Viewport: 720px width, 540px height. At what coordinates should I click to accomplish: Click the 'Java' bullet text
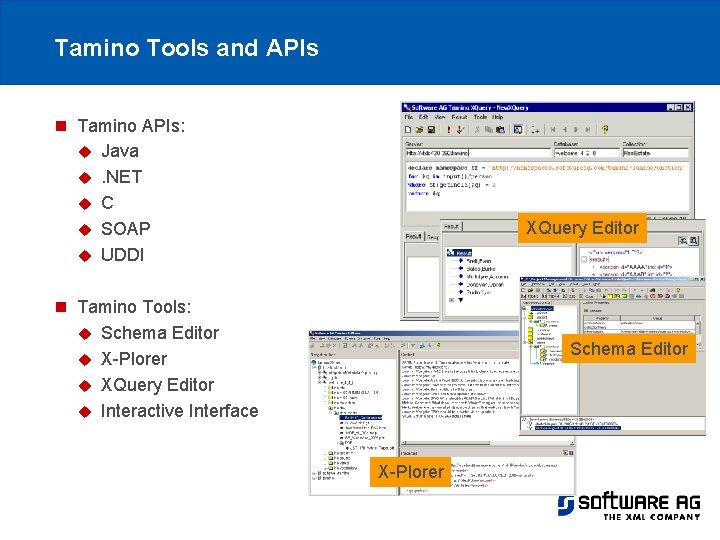point(120,151)
